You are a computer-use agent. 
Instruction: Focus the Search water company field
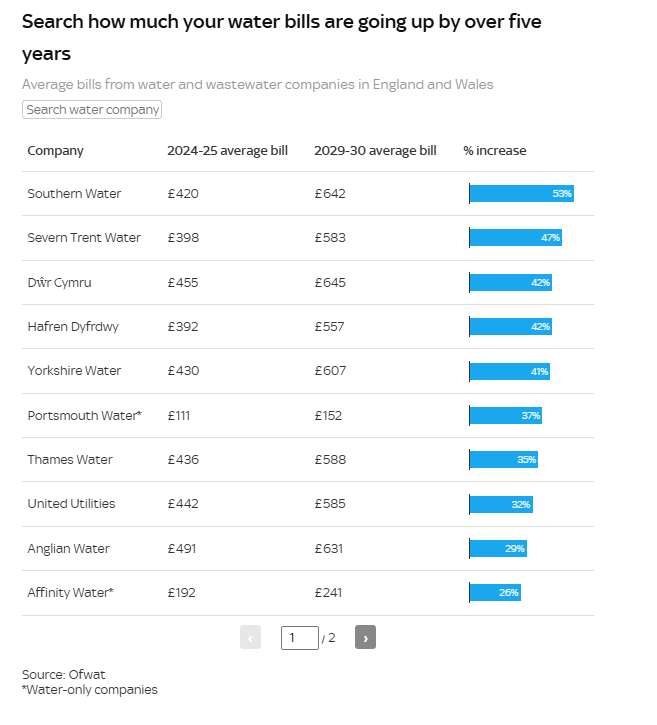[92, 110]
